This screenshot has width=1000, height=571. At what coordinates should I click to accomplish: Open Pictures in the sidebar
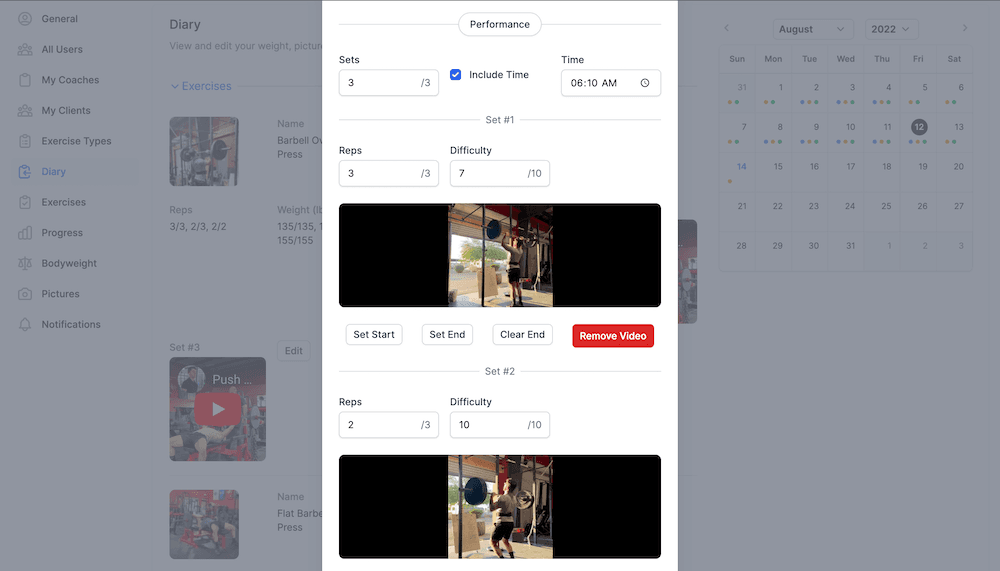click(75, 294)
